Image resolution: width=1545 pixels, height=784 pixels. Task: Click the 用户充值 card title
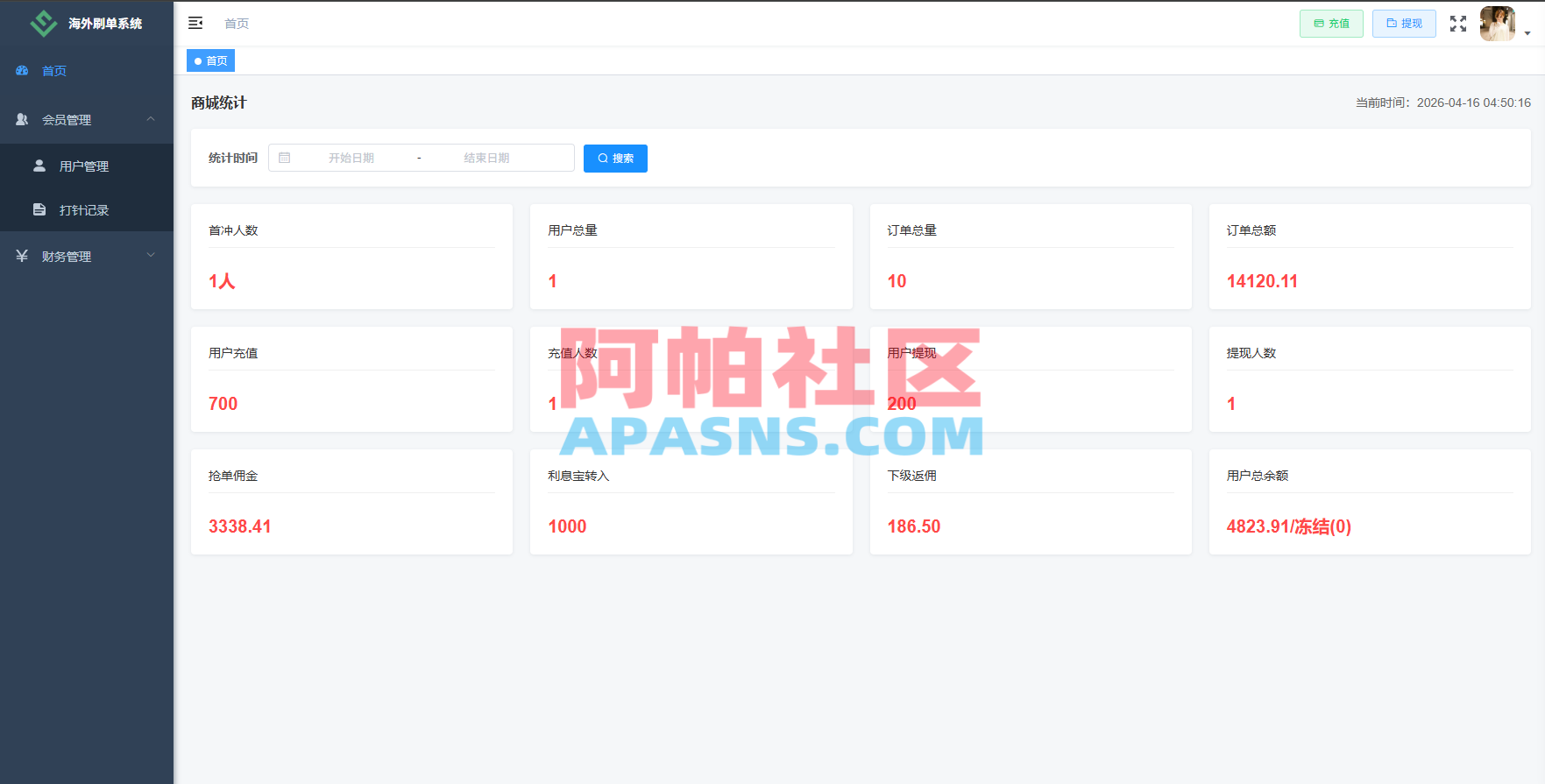point(233,353)
